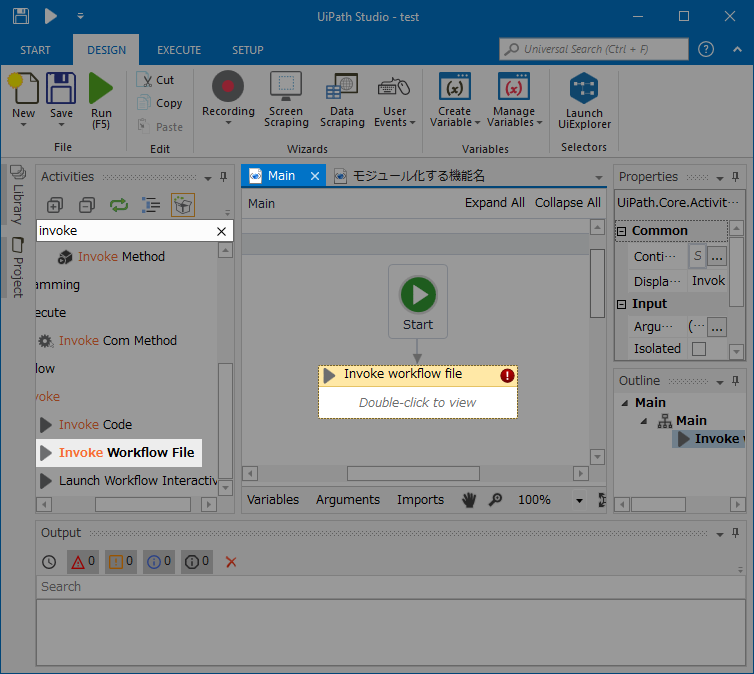This screenshot has width=754, height=674.
Task: Click the activities tree view icon
Action: (x=151, y=205)
